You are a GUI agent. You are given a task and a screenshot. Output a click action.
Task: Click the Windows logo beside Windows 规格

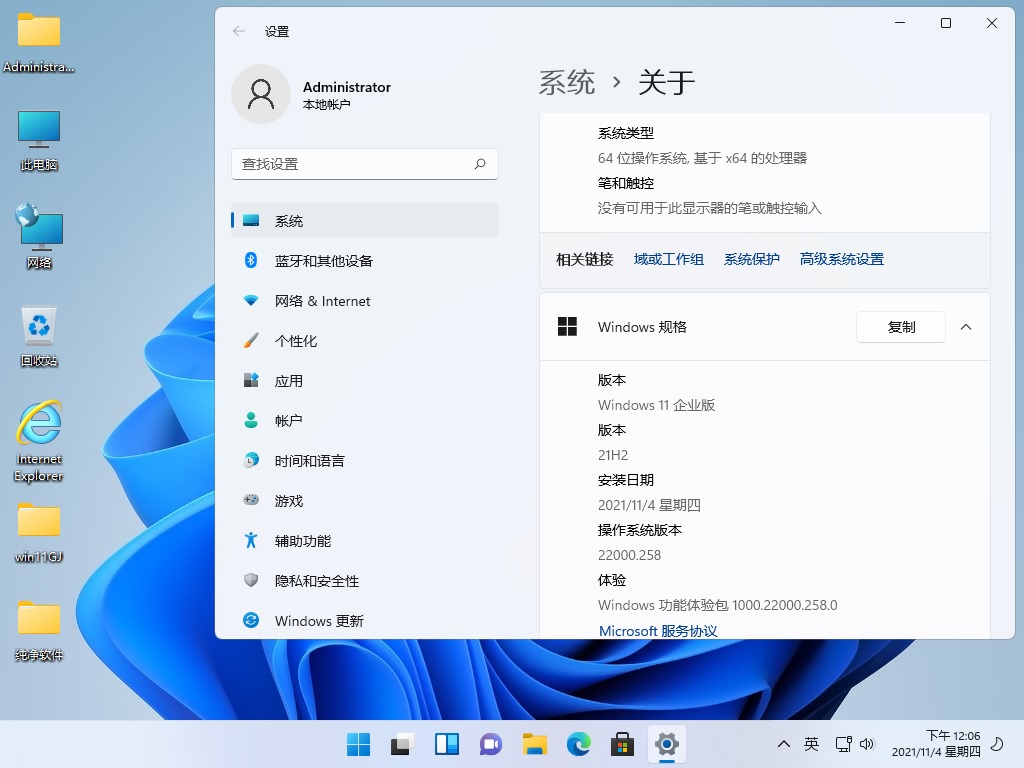coord(568,327)
